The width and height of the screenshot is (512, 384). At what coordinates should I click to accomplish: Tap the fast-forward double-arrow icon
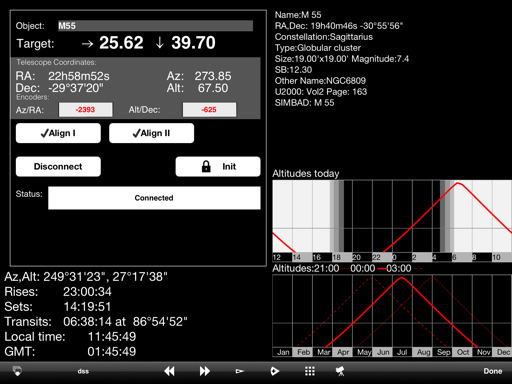coord(204,371)
